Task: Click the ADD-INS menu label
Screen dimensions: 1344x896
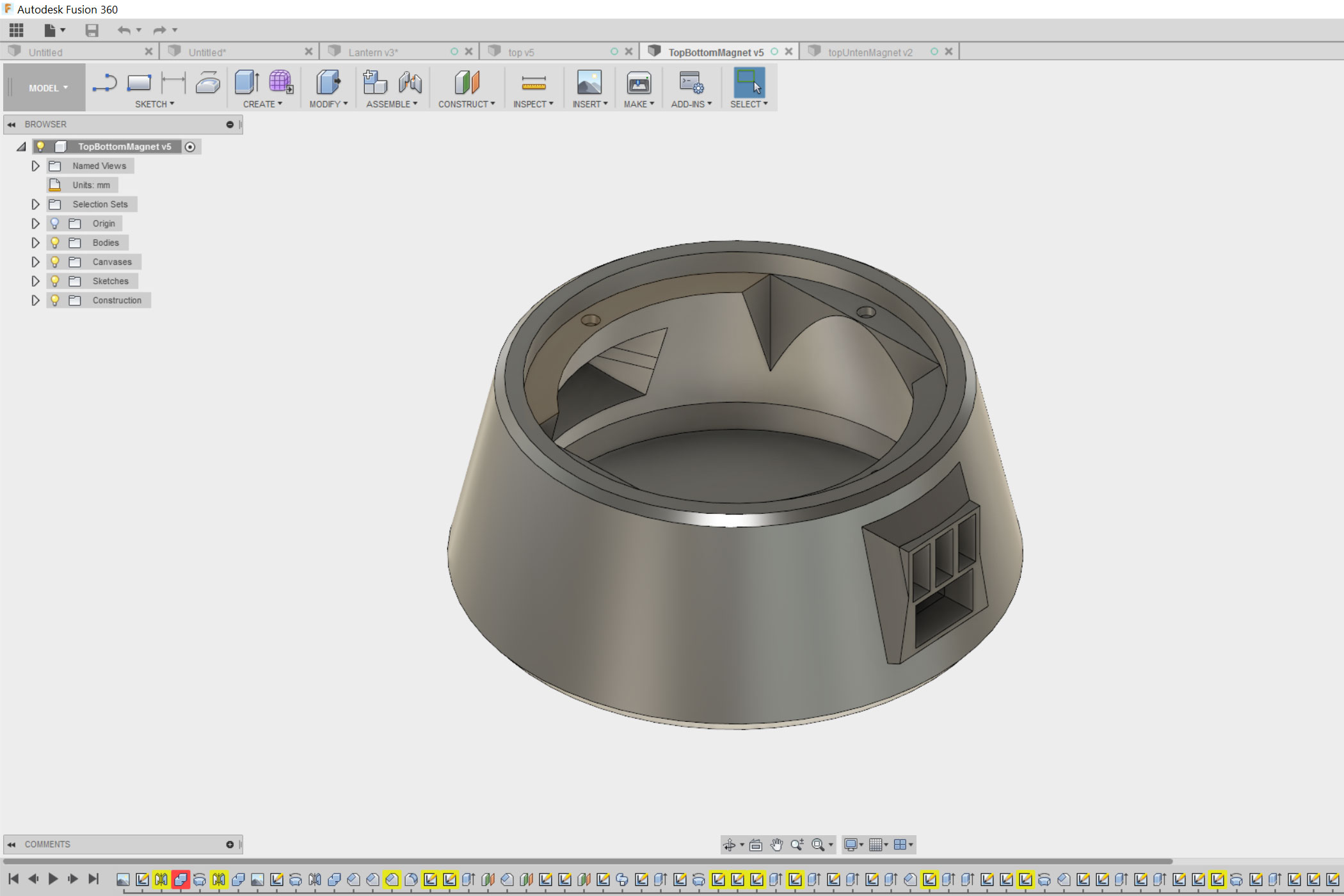Action: point(691,104)
